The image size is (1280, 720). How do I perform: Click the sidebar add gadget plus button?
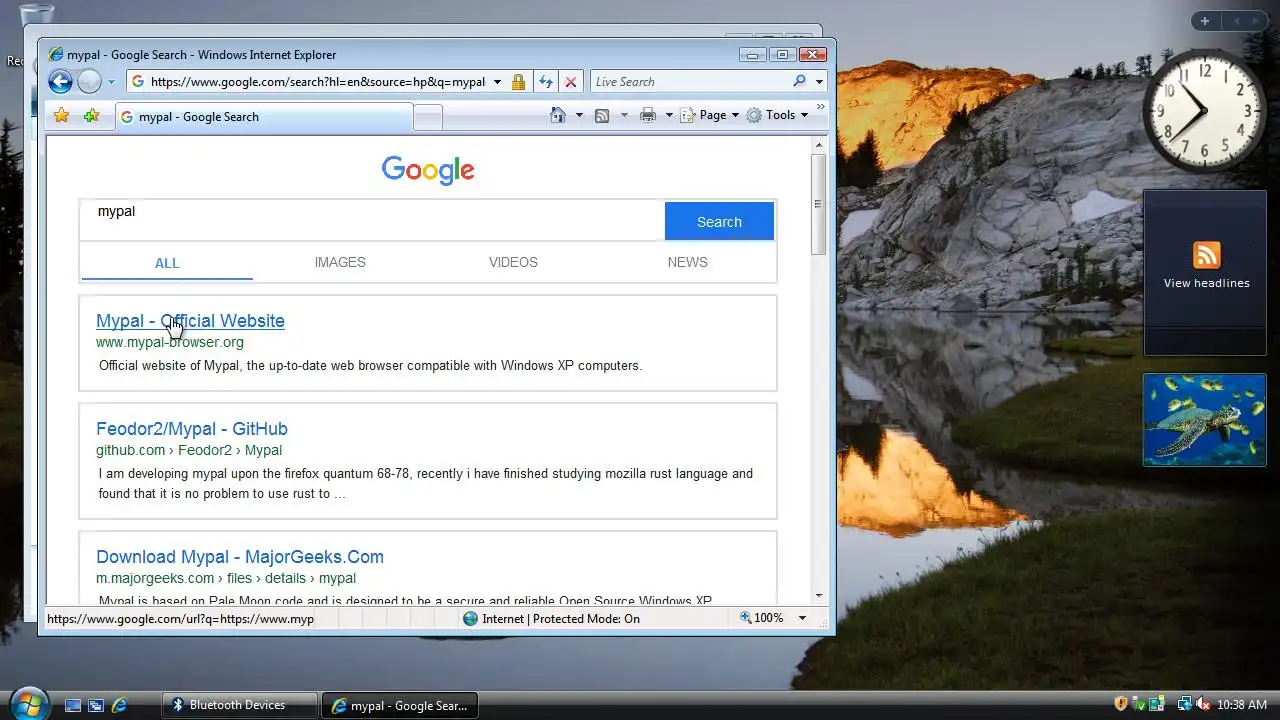point(1205,21)
